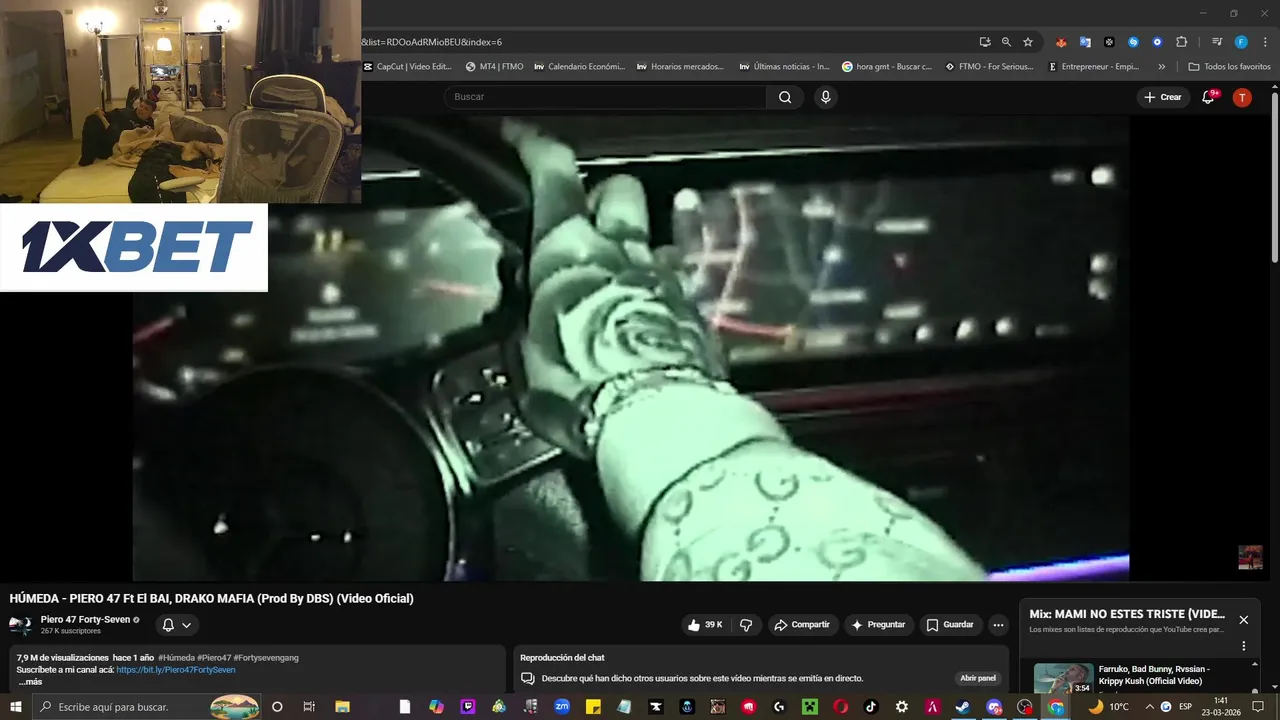Switch the ESP keyboard language indicator
Viewport: 1280px width, 720px height.
[1186, 707]
